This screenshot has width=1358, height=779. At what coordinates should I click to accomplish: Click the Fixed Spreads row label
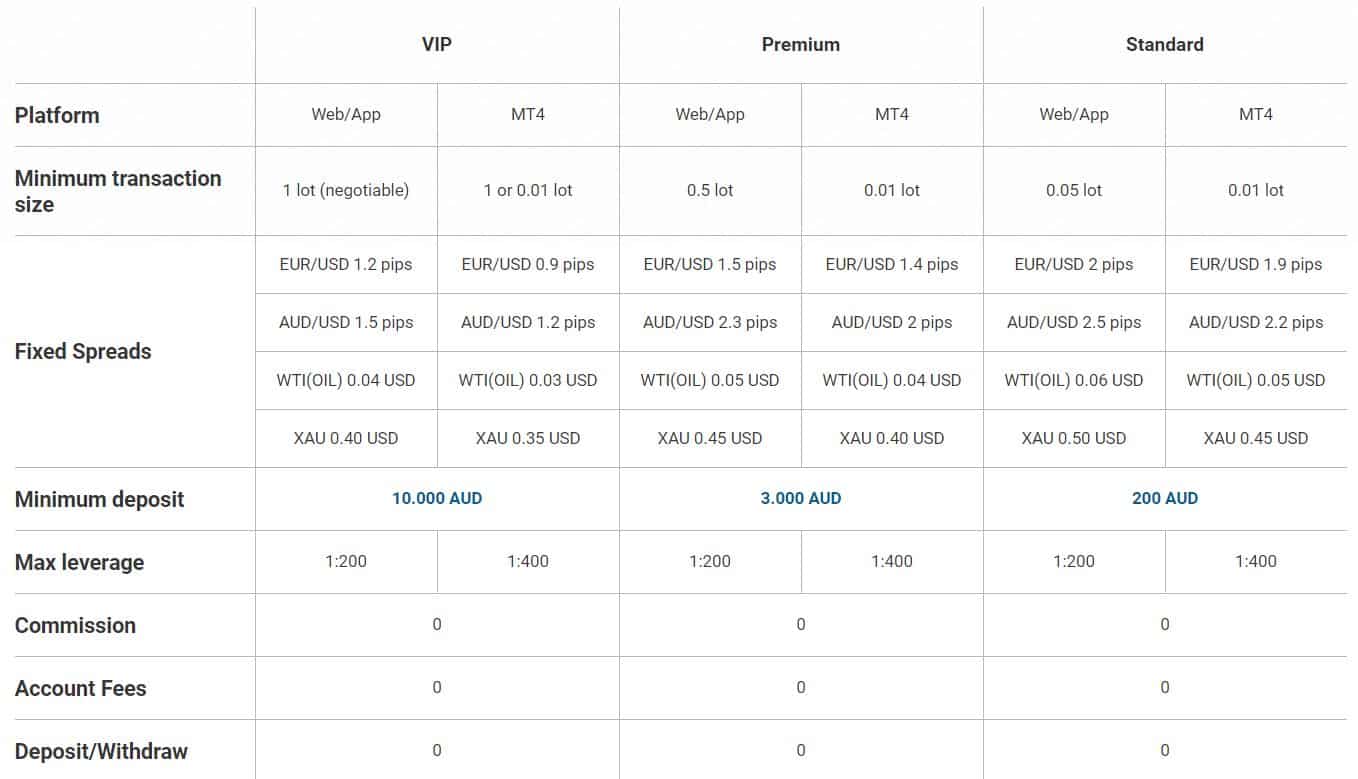click(x=83, y=352)
